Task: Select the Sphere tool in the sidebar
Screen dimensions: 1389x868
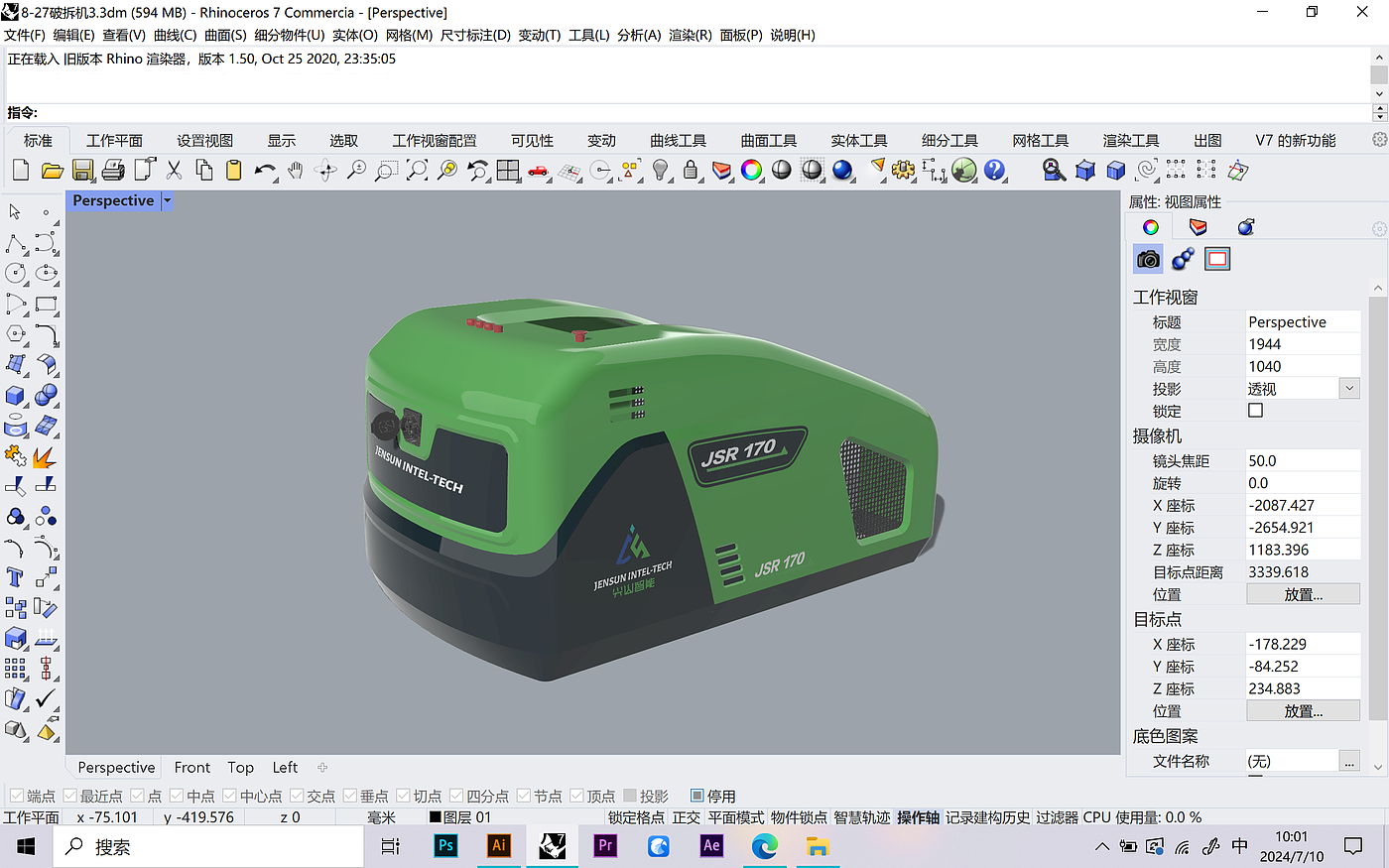Action: (45, 396)
